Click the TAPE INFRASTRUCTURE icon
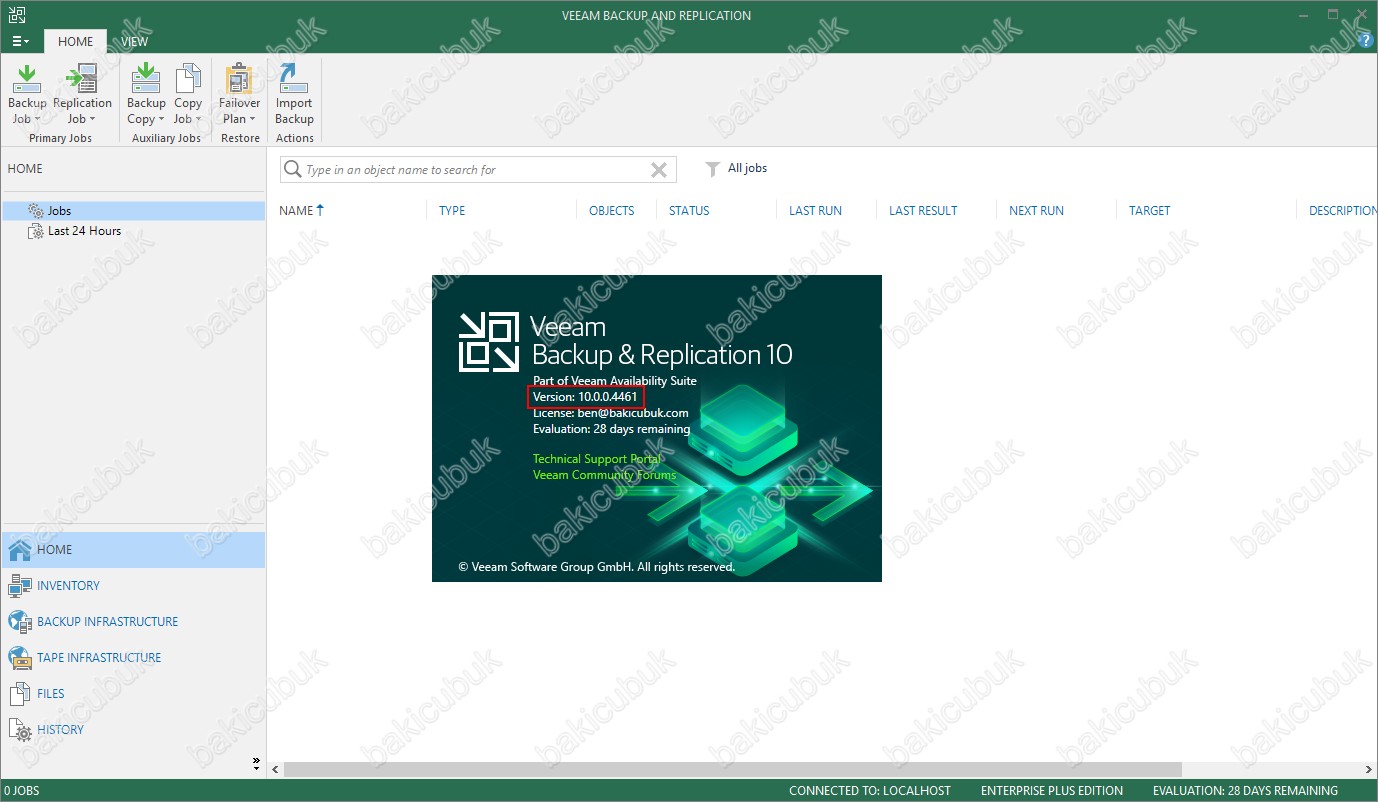 20,658
